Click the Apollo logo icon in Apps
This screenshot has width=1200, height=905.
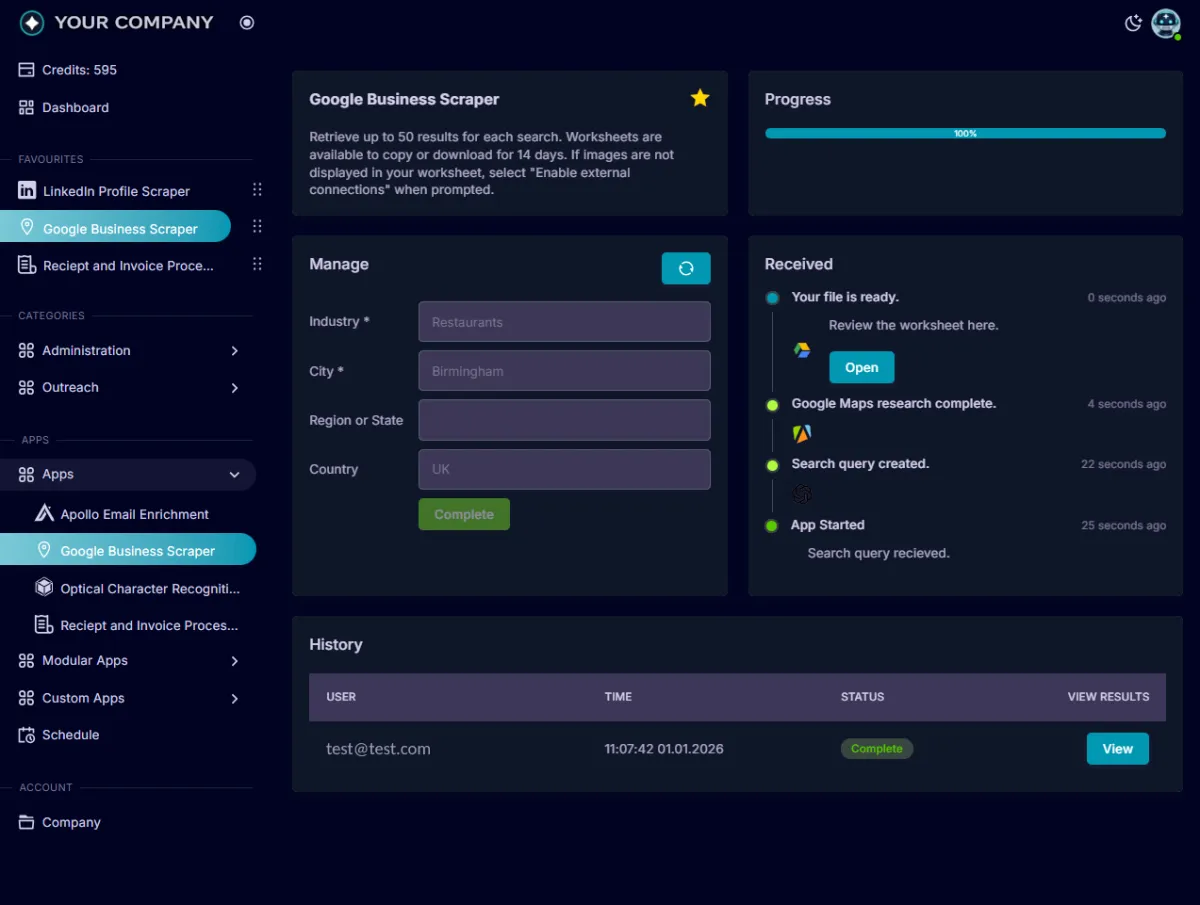tap(44, 513)
